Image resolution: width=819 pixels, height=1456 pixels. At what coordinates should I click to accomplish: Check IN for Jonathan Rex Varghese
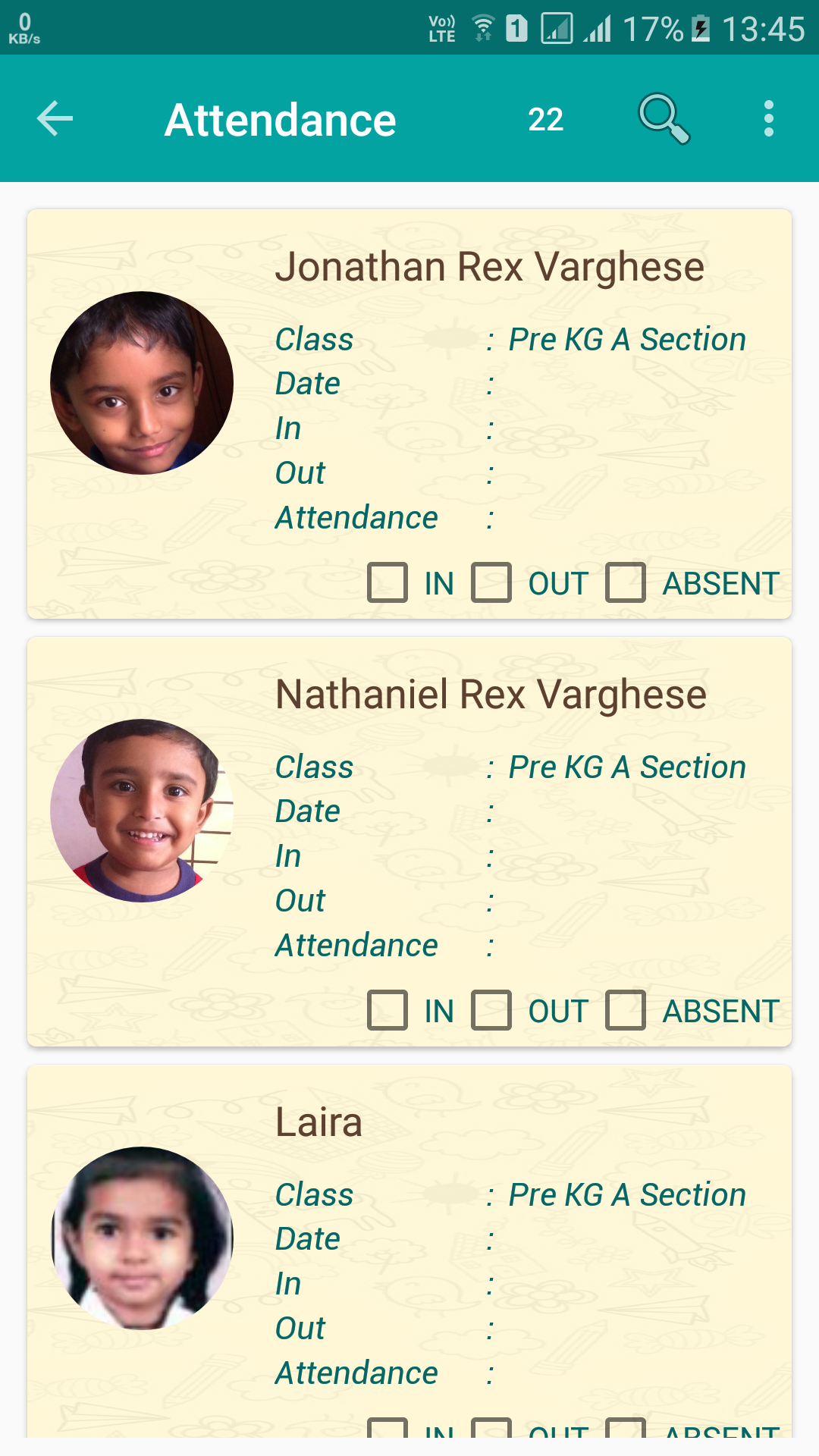pos(388,582)
